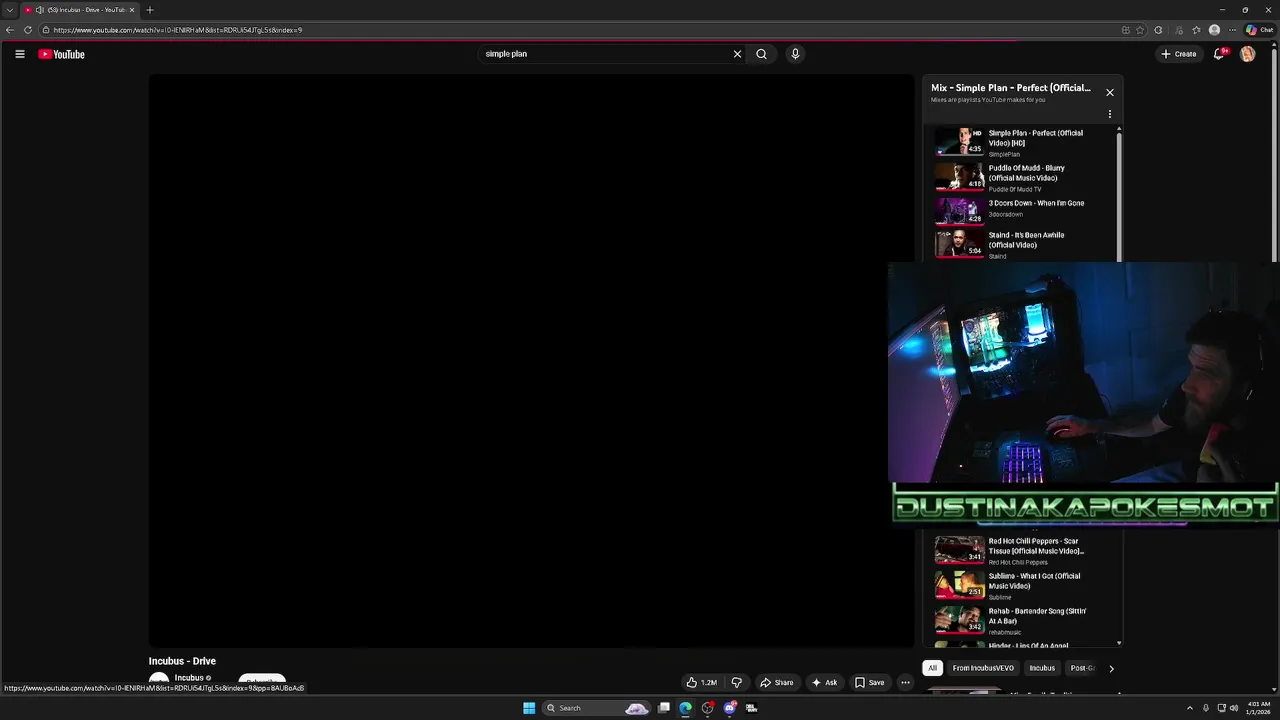Go to the YouTube home logo

pyautogui.click(x=61, y=54)
